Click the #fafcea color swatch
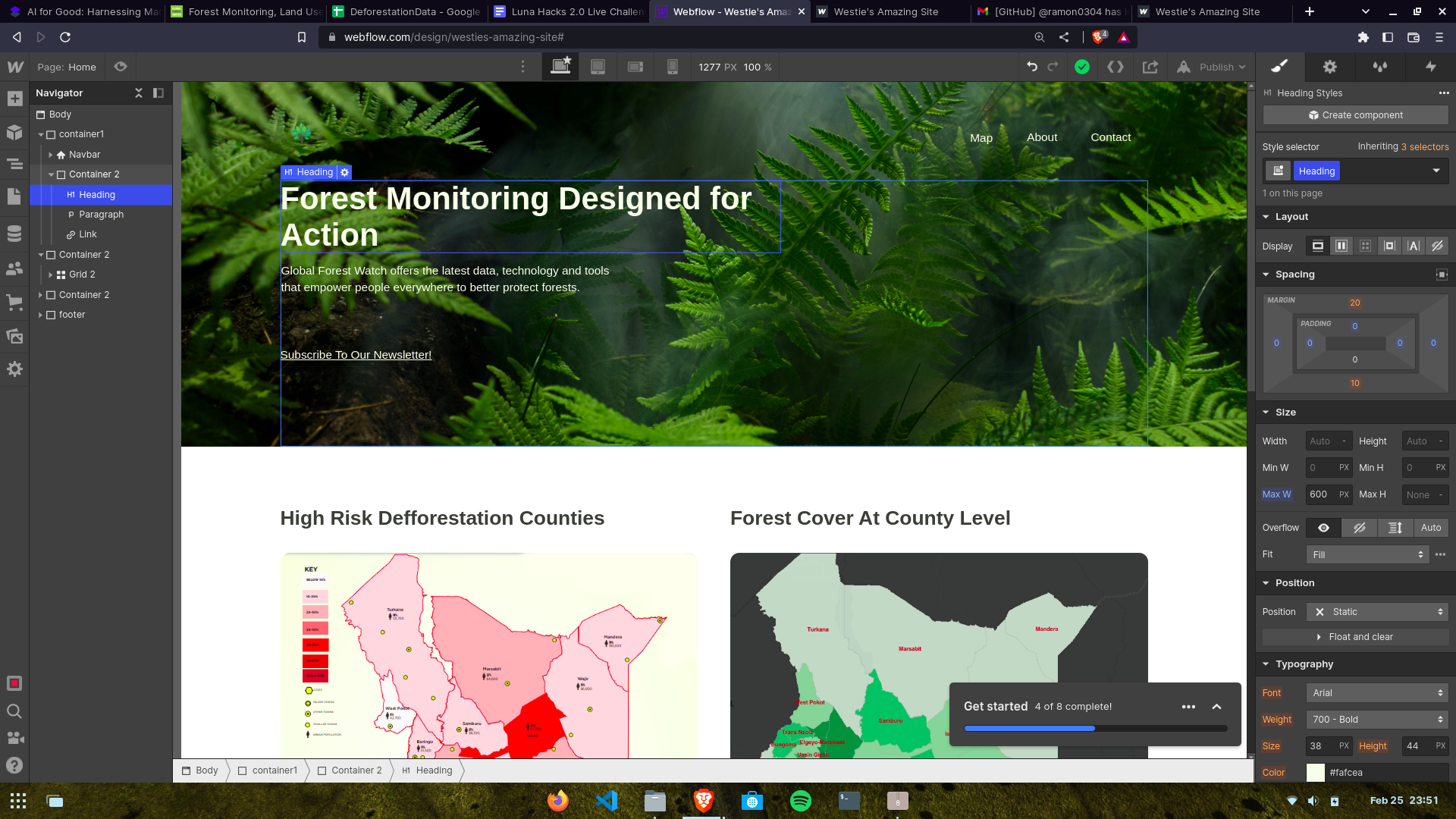Viewport: 1456px width, 819px height. (1316, 773)
